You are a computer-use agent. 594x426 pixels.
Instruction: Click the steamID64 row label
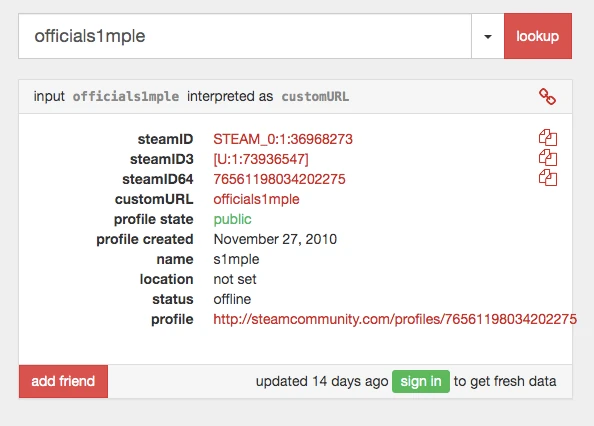pos(158,179)
